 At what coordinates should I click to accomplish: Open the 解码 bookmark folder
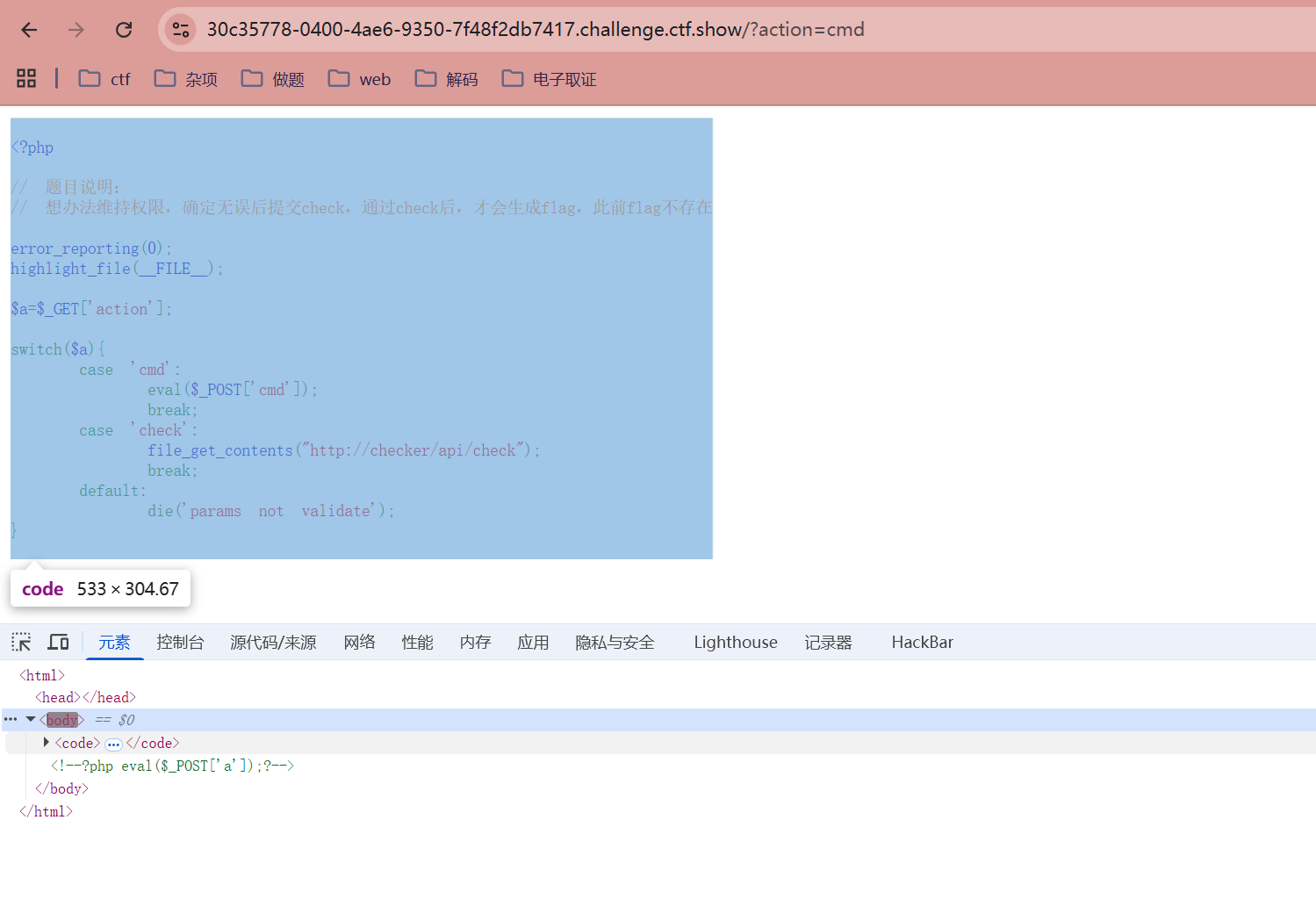tap(447, 79)
